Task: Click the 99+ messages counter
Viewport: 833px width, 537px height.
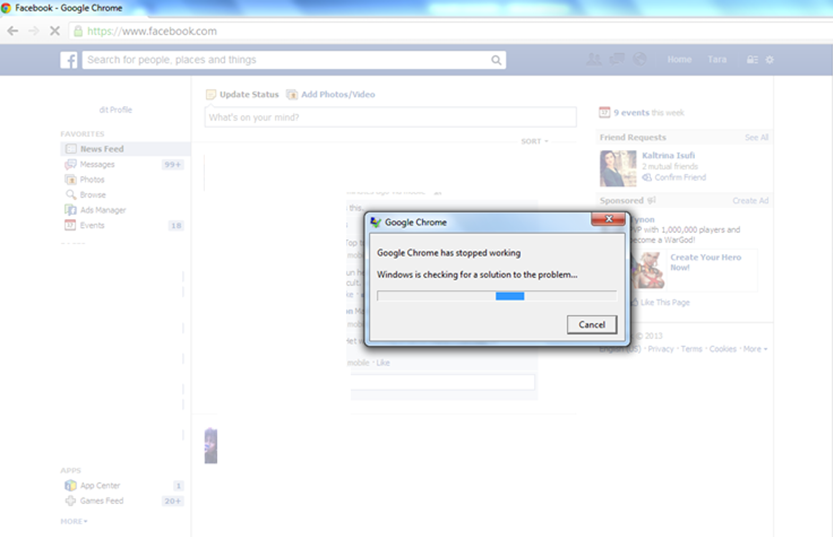Action: coord(172,165)
